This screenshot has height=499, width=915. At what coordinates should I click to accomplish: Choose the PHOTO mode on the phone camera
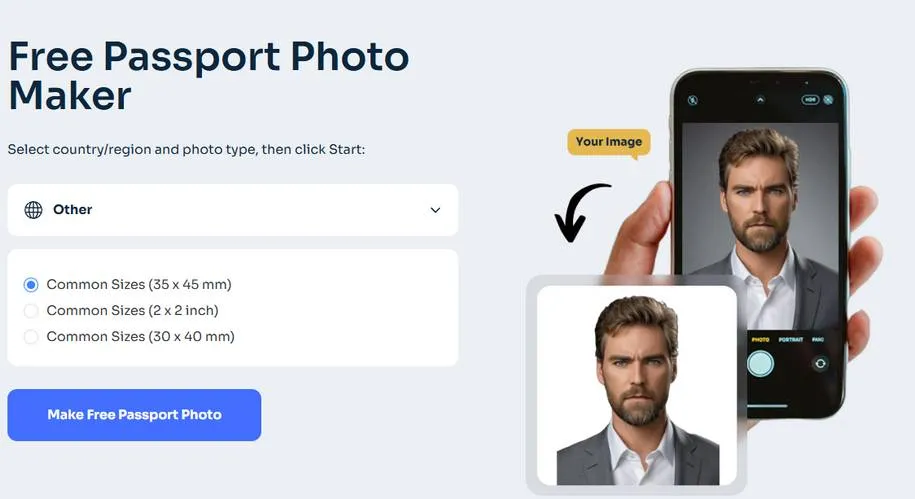click(760, 340)
